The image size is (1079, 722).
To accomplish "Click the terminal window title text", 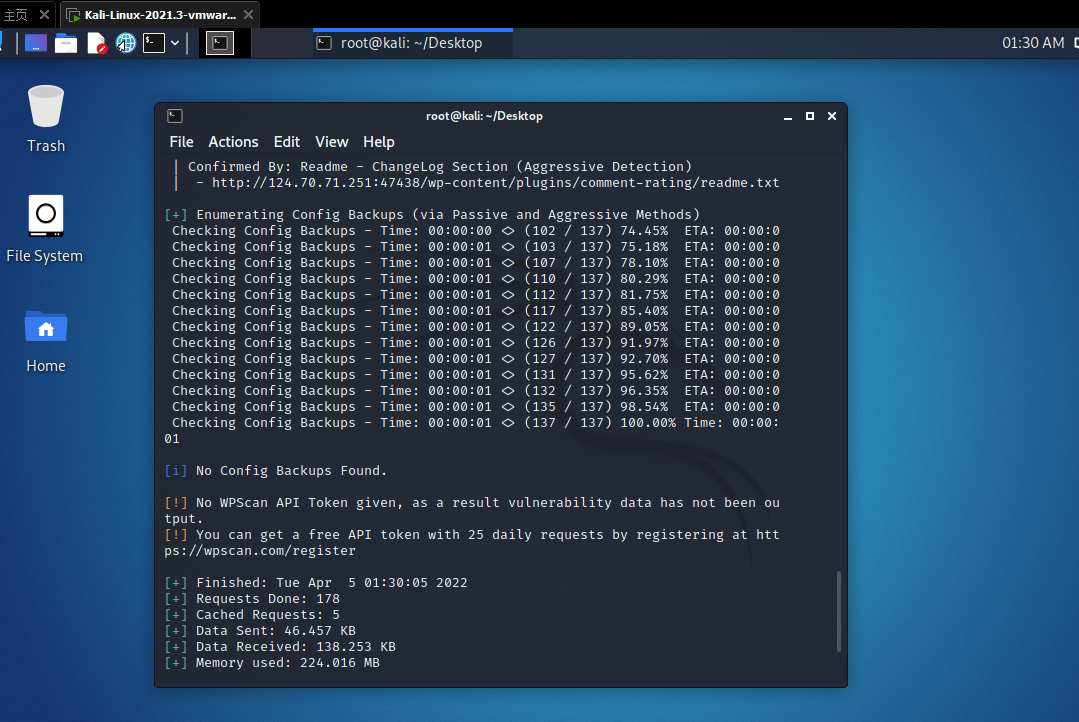I will [x=484, y=116].
